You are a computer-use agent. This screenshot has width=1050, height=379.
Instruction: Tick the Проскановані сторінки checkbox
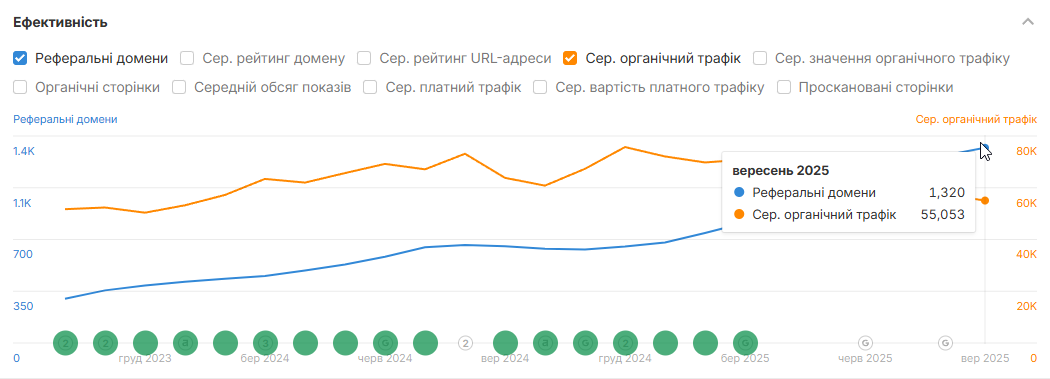click(784, 87)
